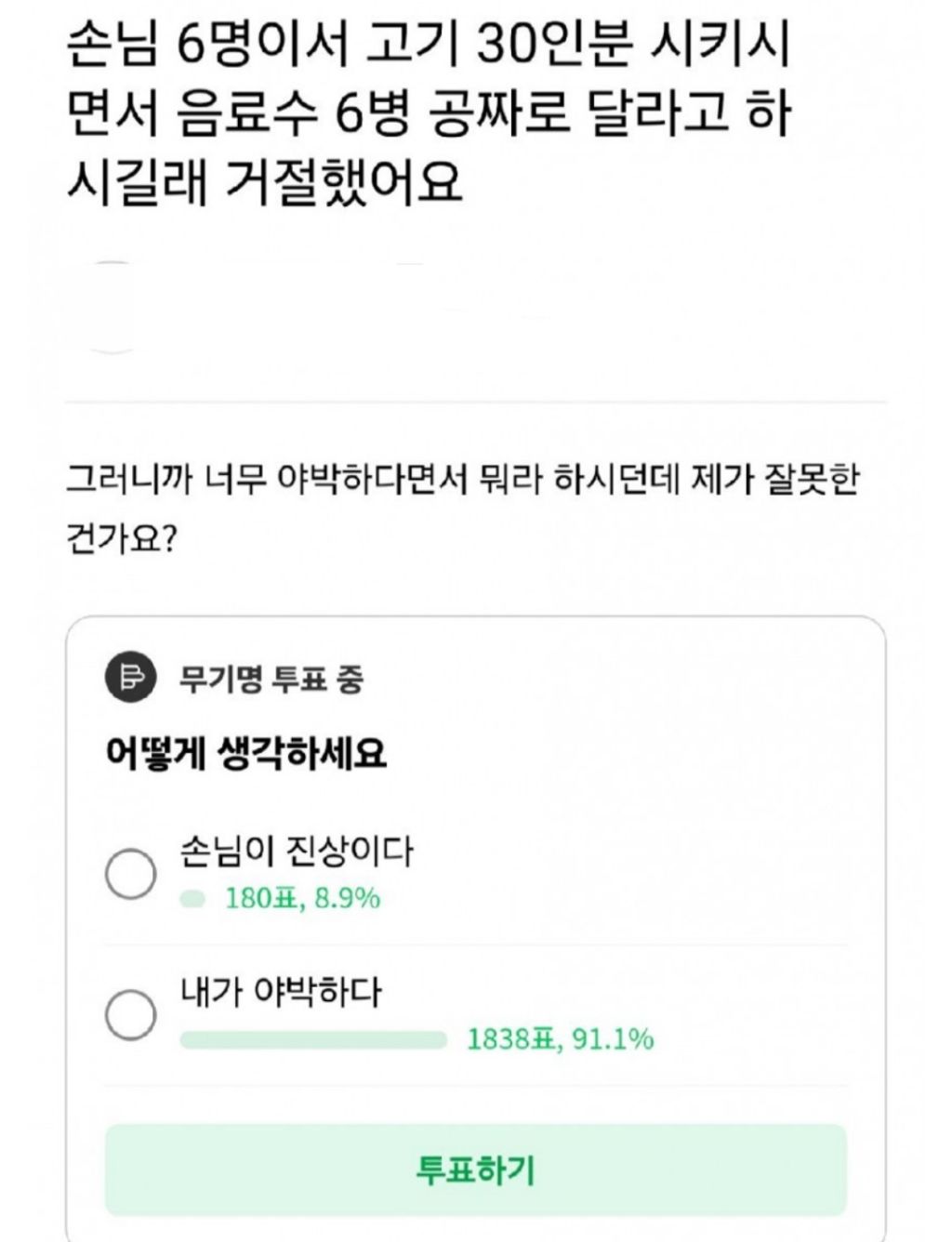Click the anonymous poll icon
Viewport: 952px width, 1242px height.
(x=130, y=677)
